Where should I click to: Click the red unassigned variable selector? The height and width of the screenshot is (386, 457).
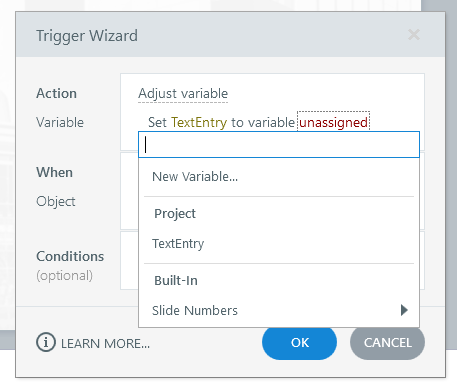(333, 122)
